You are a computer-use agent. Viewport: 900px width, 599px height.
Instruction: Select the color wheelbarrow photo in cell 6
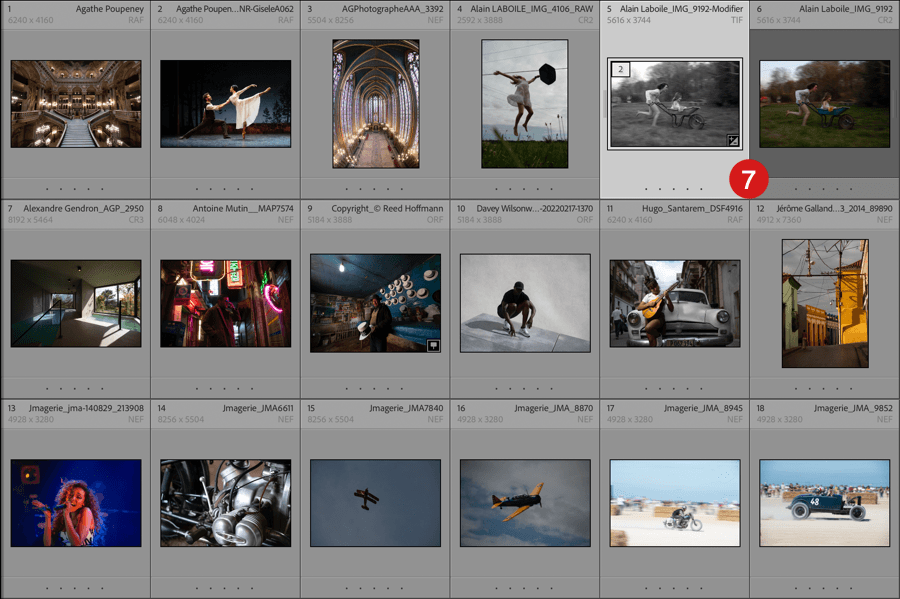click(x=825, y=104)
